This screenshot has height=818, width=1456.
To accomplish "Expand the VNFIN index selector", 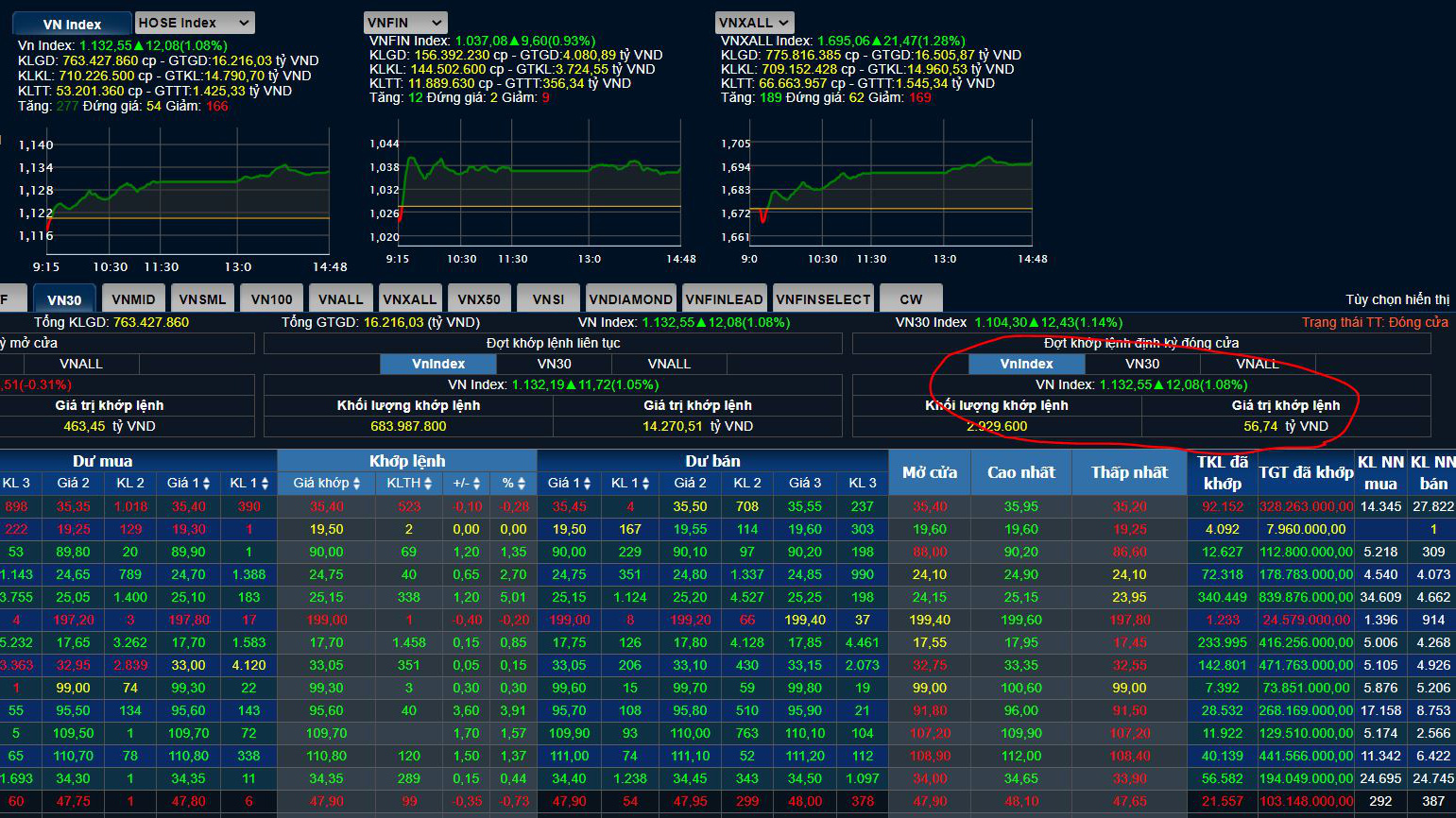I will click(x=405, y=23).
